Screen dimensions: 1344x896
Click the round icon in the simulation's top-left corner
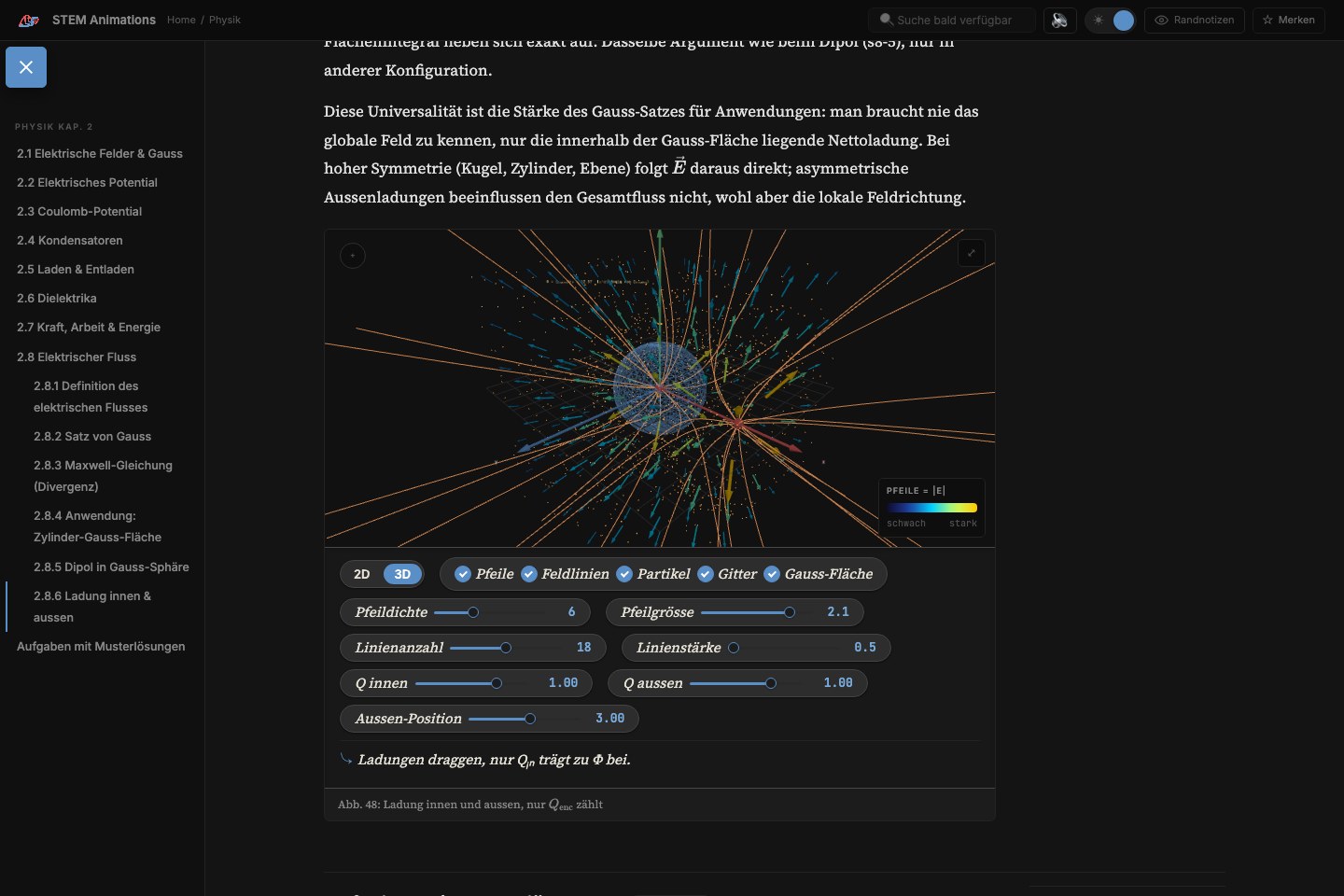pyautogui.click(x=353, y=256)
